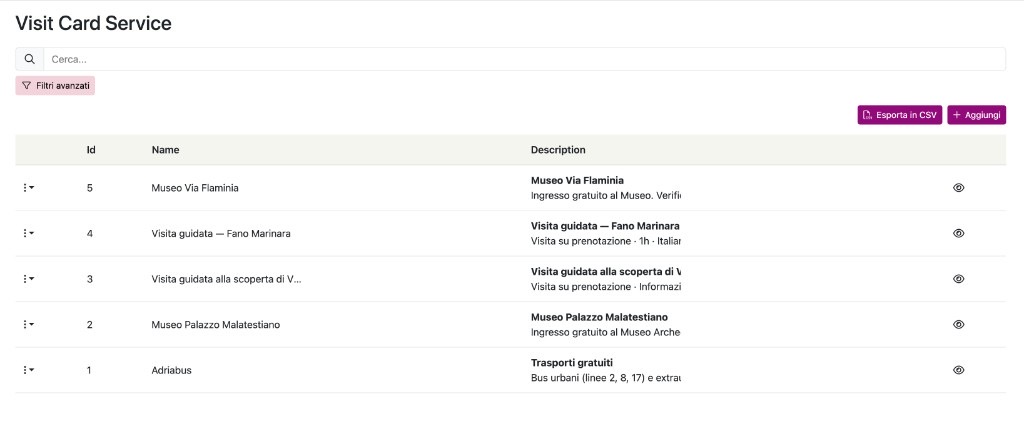Click the magnifier search icon

click(x=29, y=59)
